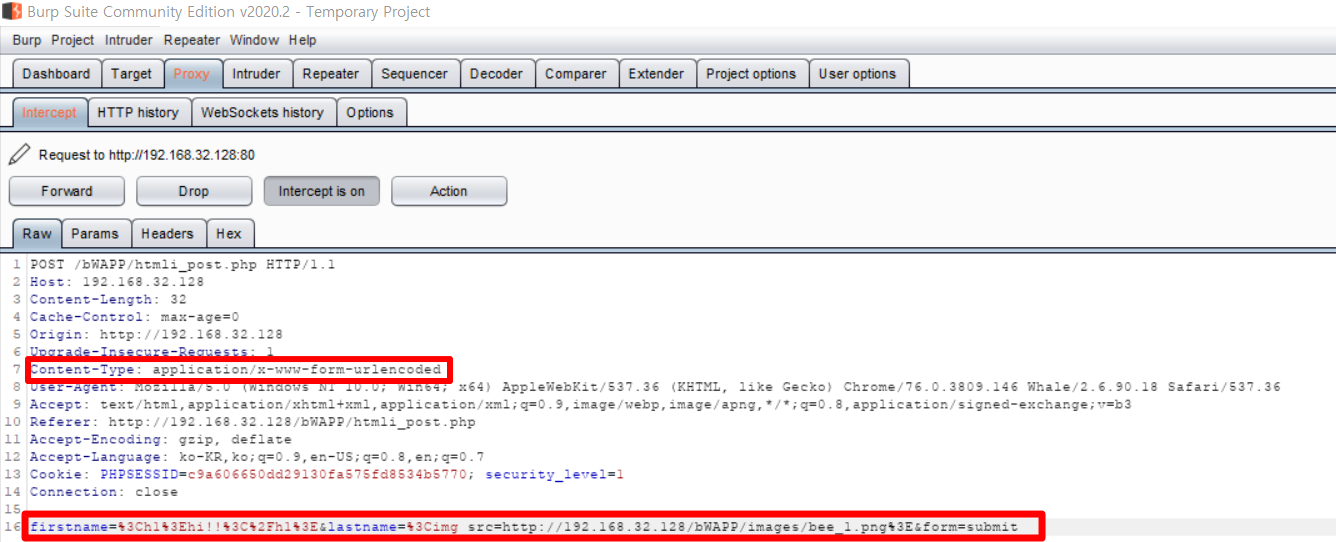Switch to the Headers view tab
This screenshot has height=542, width=1336.
167,234
